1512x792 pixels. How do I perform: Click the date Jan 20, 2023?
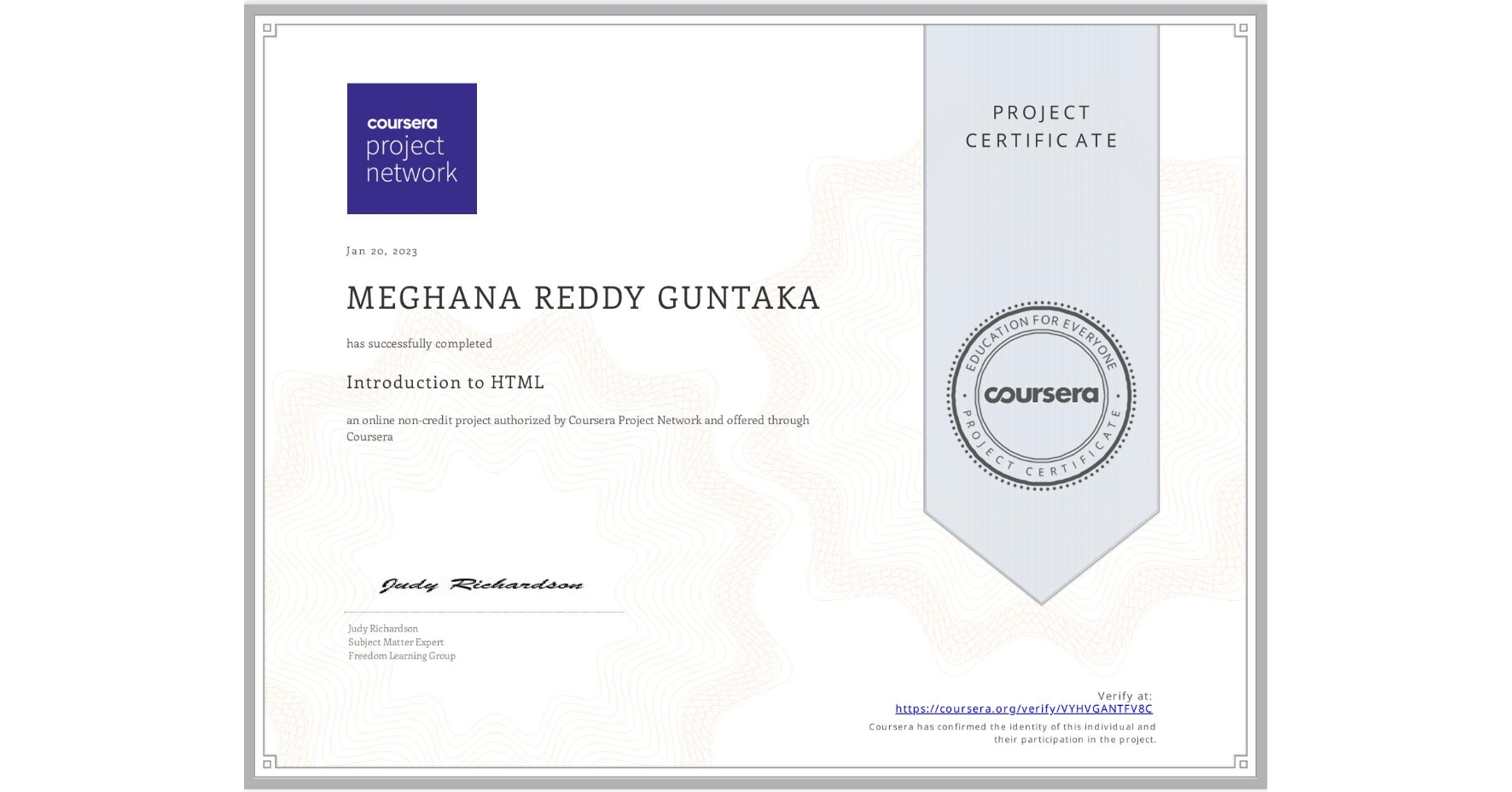[381, 251]
